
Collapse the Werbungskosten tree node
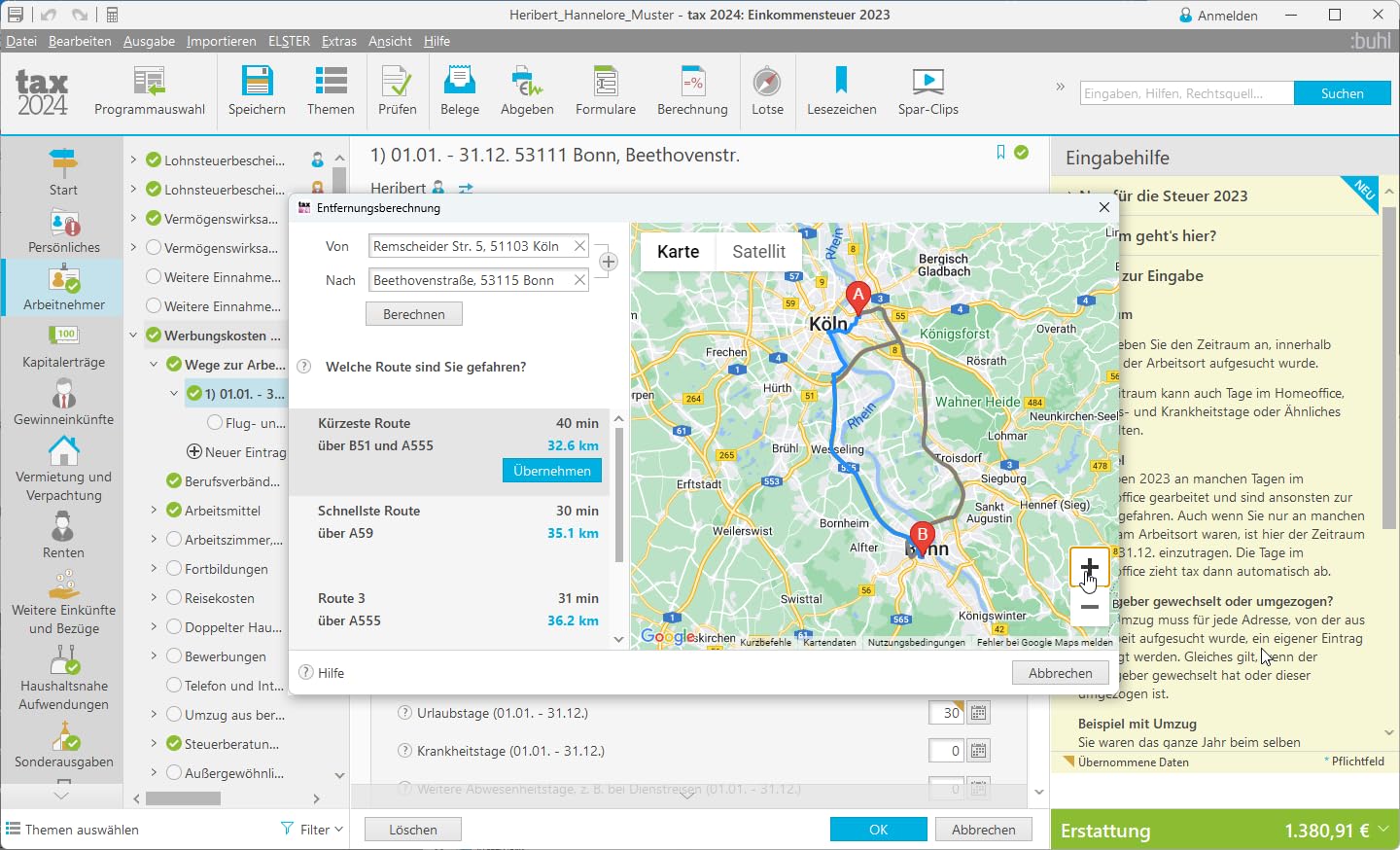click(133, 336)
